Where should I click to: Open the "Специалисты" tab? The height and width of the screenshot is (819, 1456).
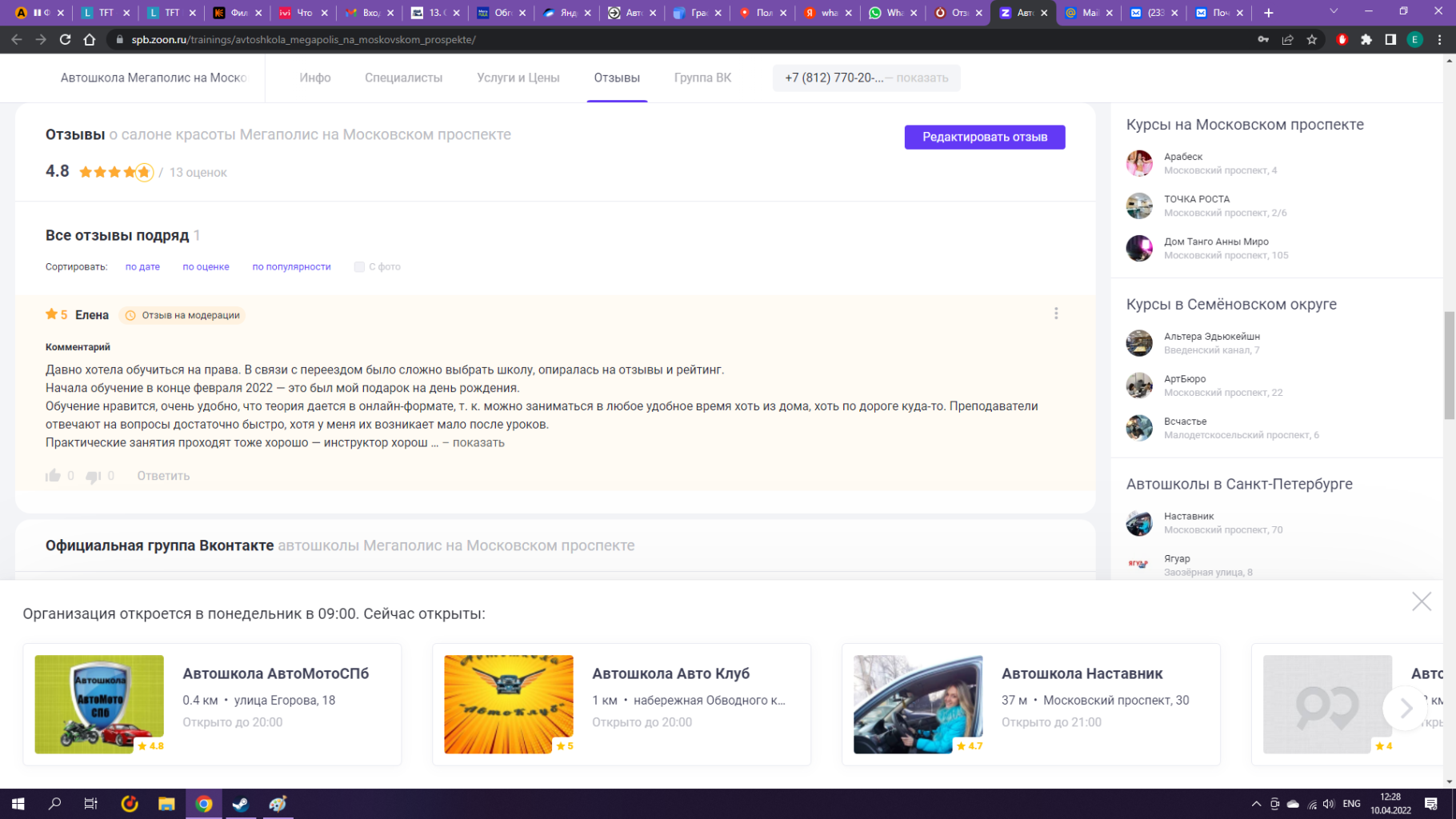point(403,78)
